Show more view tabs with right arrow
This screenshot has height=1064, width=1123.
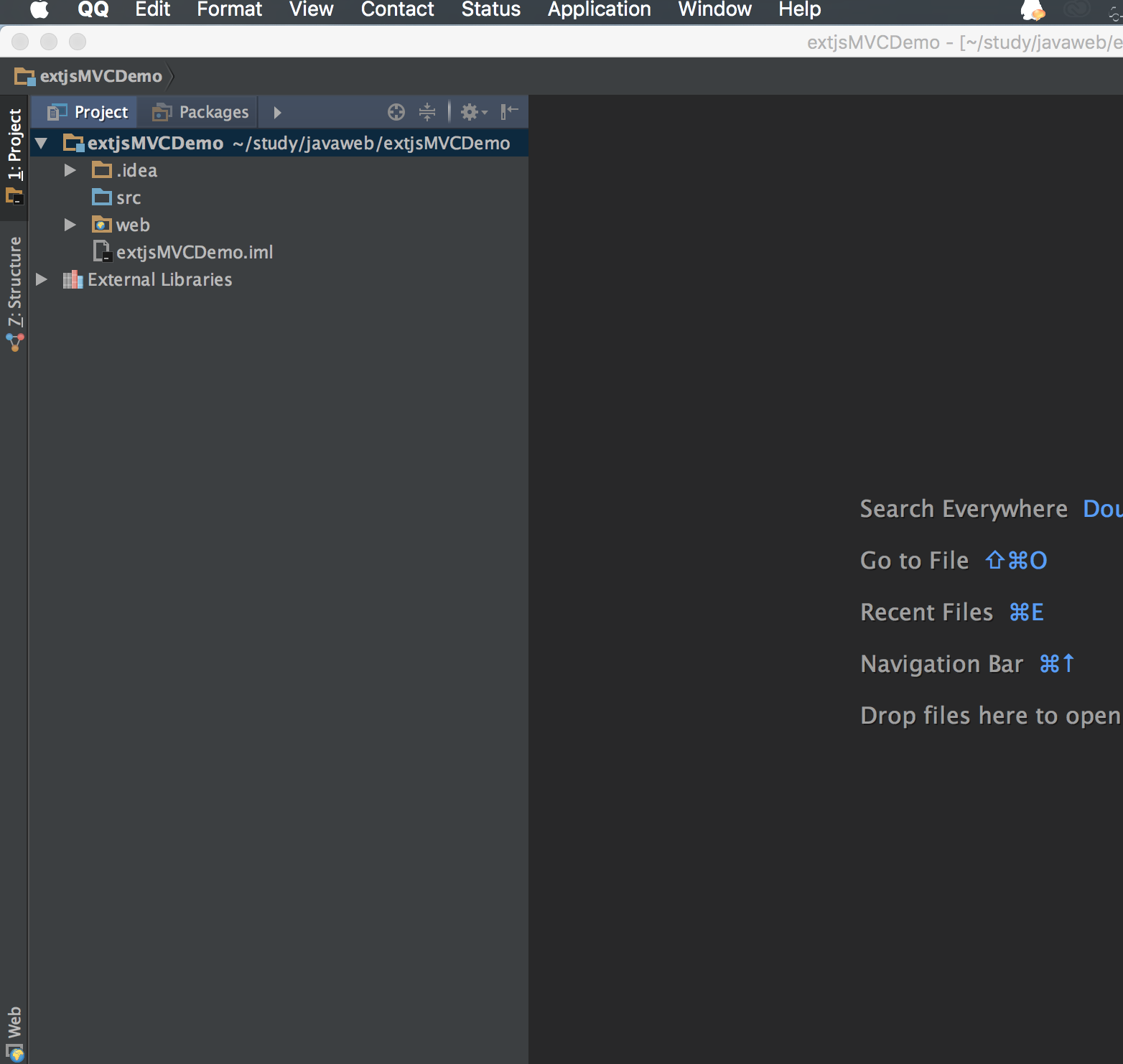click(x=277, y=113)
